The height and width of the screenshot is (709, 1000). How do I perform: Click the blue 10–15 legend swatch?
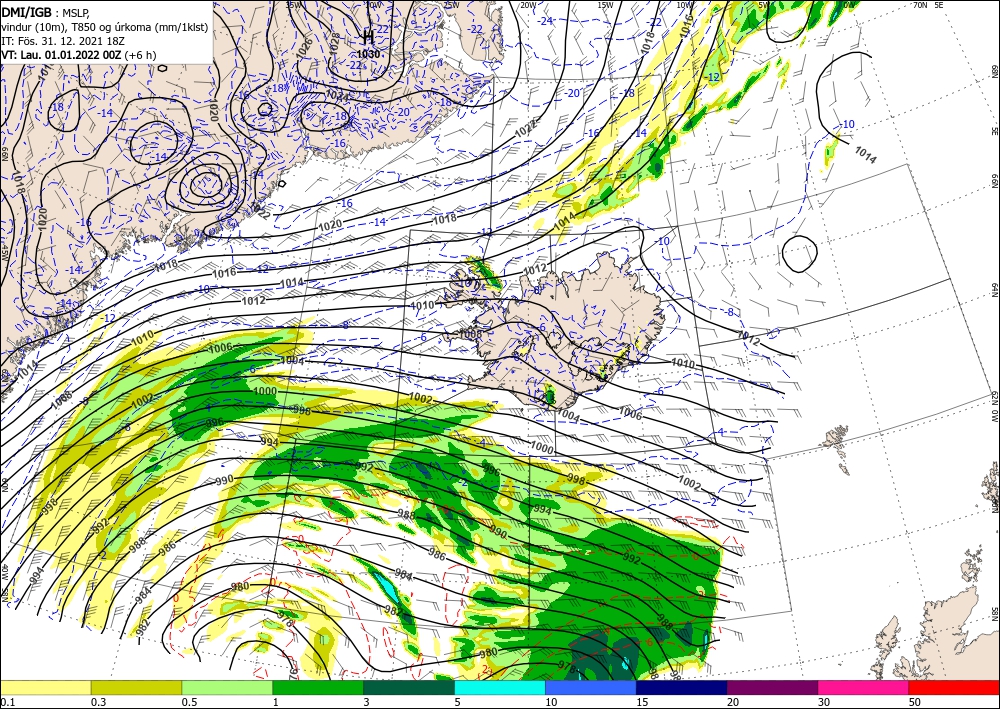click(591, 687)
